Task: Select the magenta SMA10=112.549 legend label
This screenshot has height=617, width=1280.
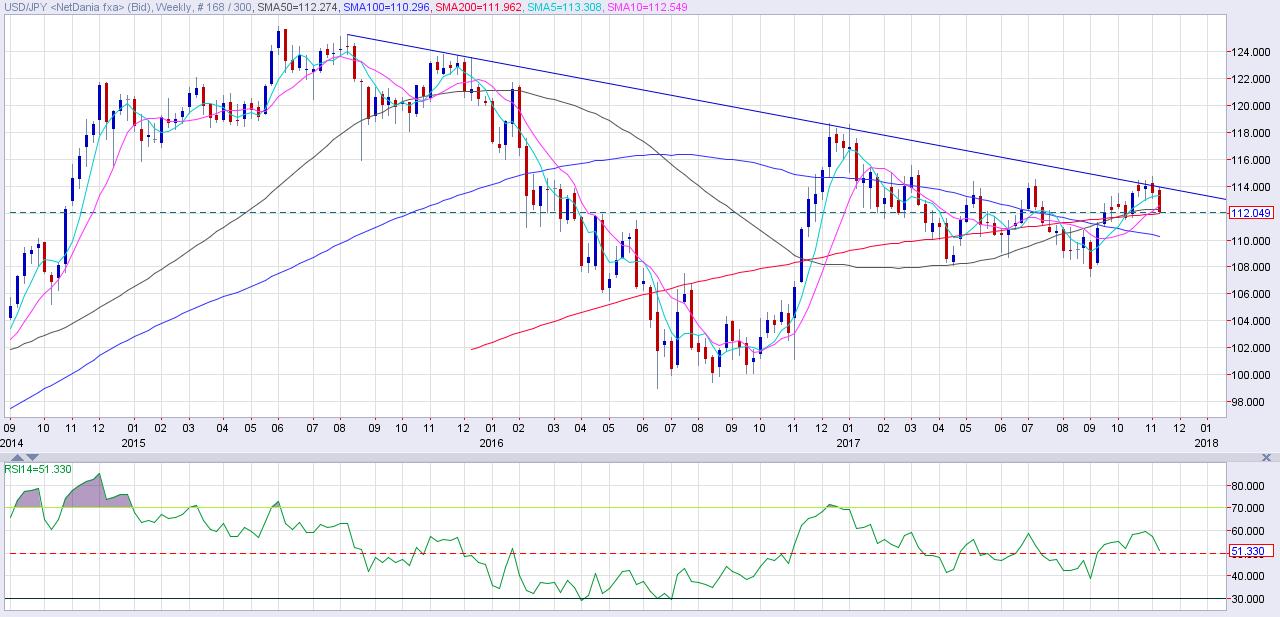Action: [631, 7]
